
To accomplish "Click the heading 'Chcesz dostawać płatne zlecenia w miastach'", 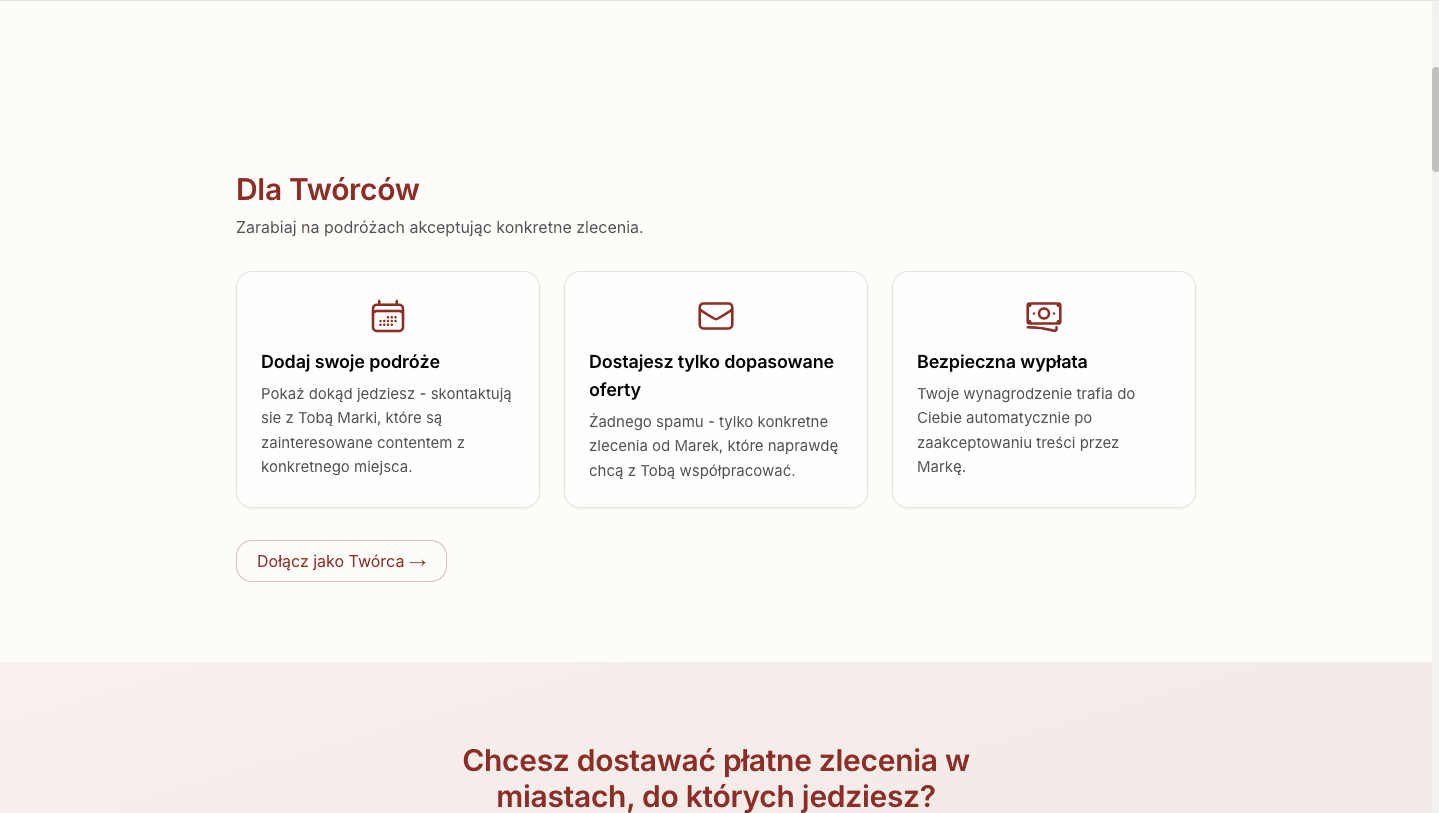I will click(x=715, y=778).
